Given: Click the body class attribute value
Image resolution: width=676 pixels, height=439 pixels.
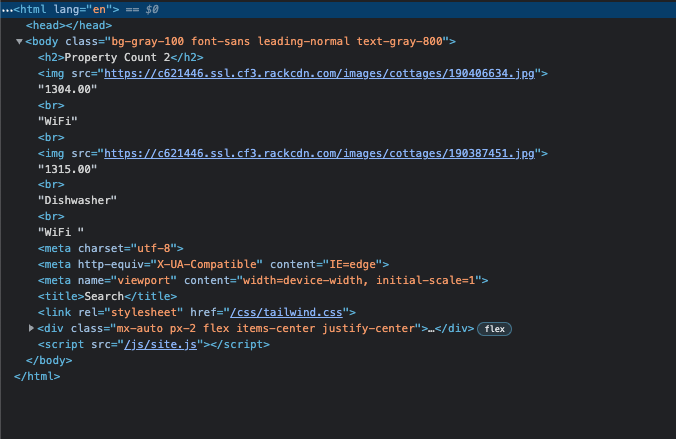Looking at the screenshot, I should (x=277, y=41).
